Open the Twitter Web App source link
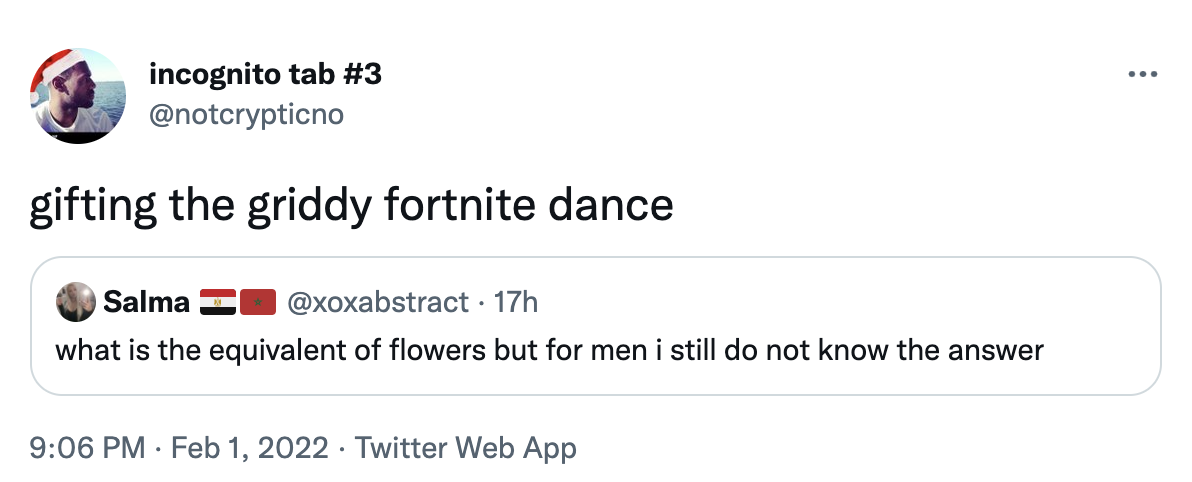 [x=465, y=448]
